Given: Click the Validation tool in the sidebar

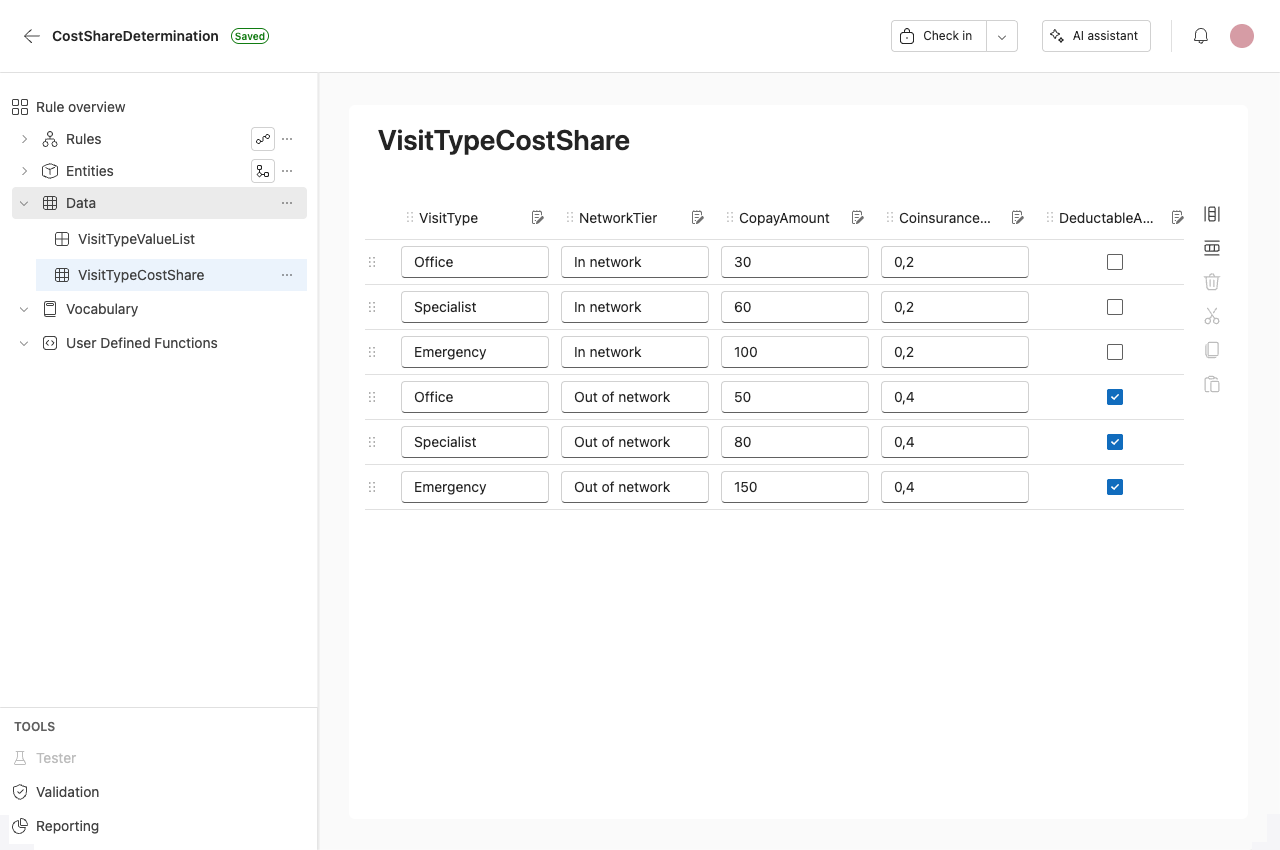Looking at the screenshot, I should 66,792.
